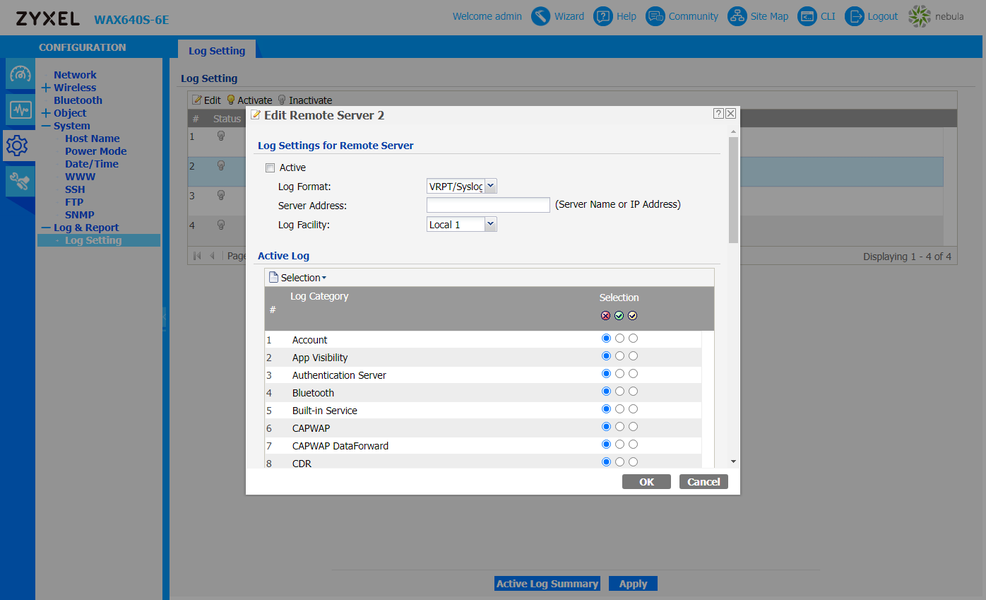Open the Community forum icon
Screen dimensions: 986x600
655,16
